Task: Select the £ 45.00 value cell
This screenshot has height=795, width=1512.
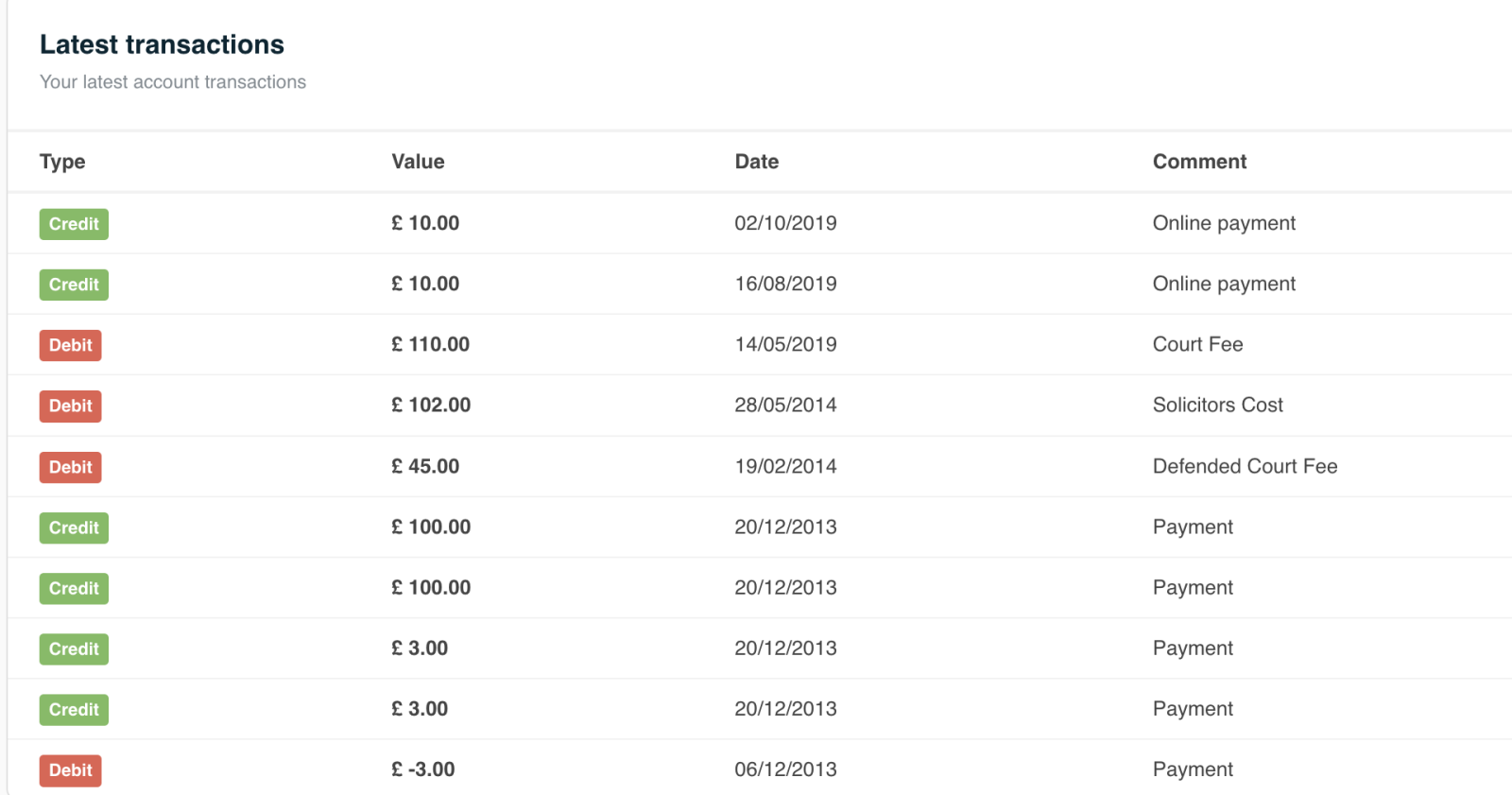Action: [425, 466]
